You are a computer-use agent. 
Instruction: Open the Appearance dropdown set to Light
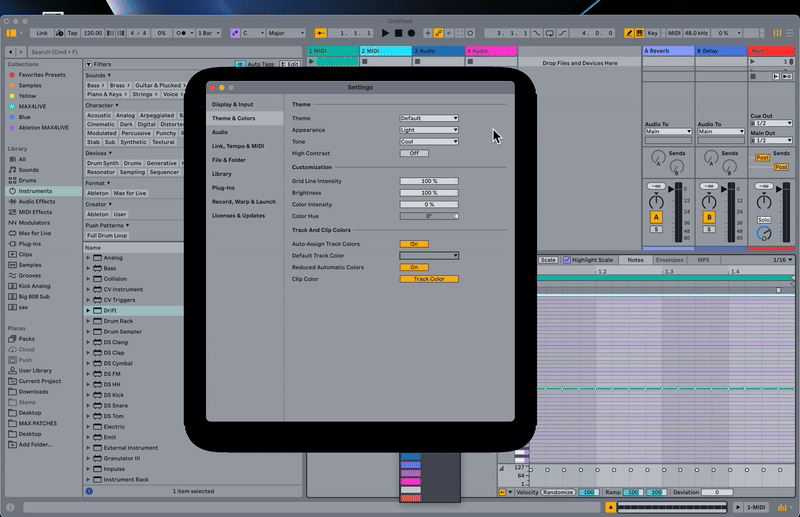click(x=429, y=130)
